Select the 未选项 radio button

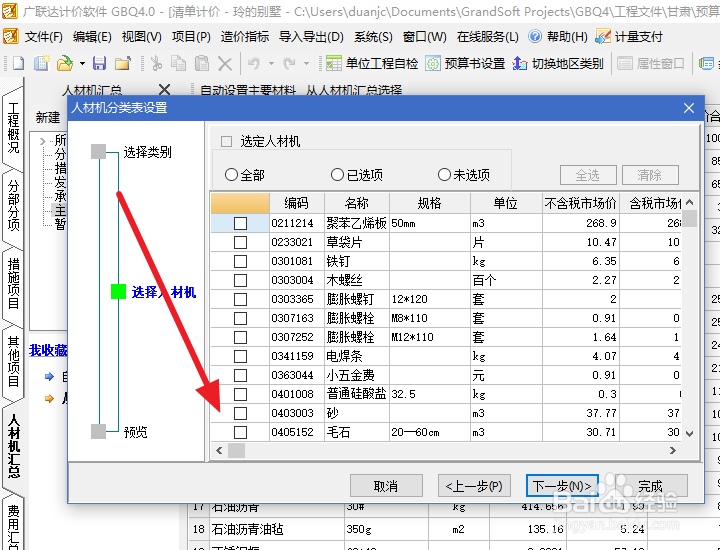[444, 174]
